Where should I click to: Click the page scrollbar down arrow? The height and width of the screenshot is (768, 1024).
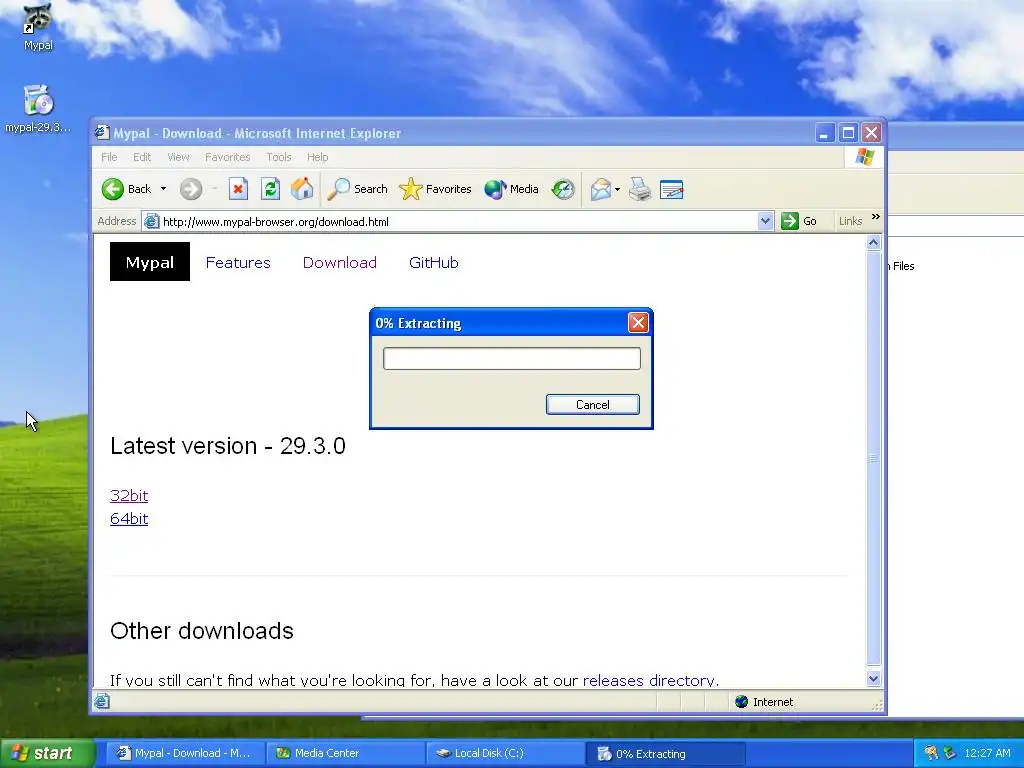873,679
